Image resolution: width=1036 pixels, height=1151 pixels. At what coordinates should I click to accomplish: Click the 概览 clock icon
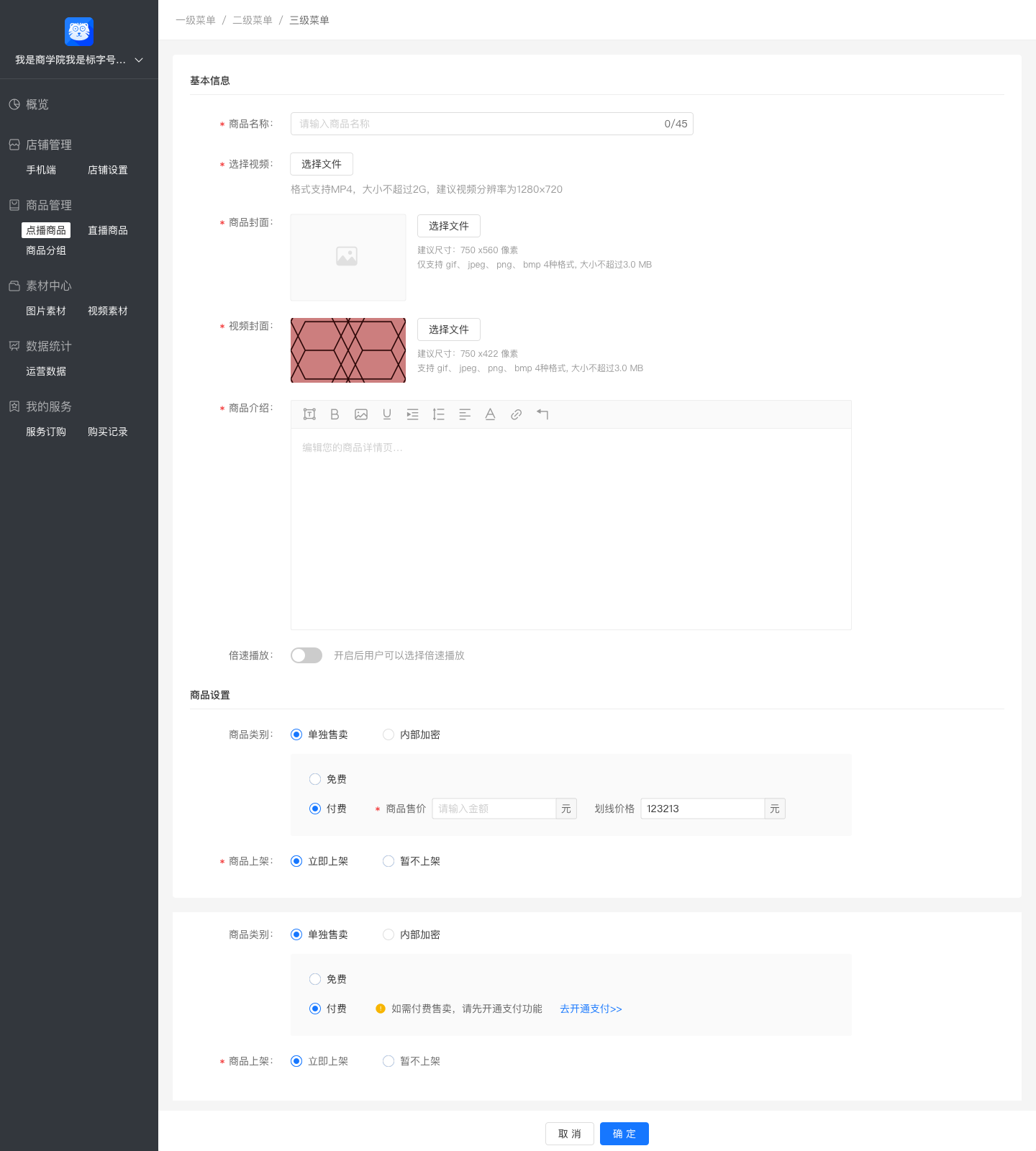[14, 104]
